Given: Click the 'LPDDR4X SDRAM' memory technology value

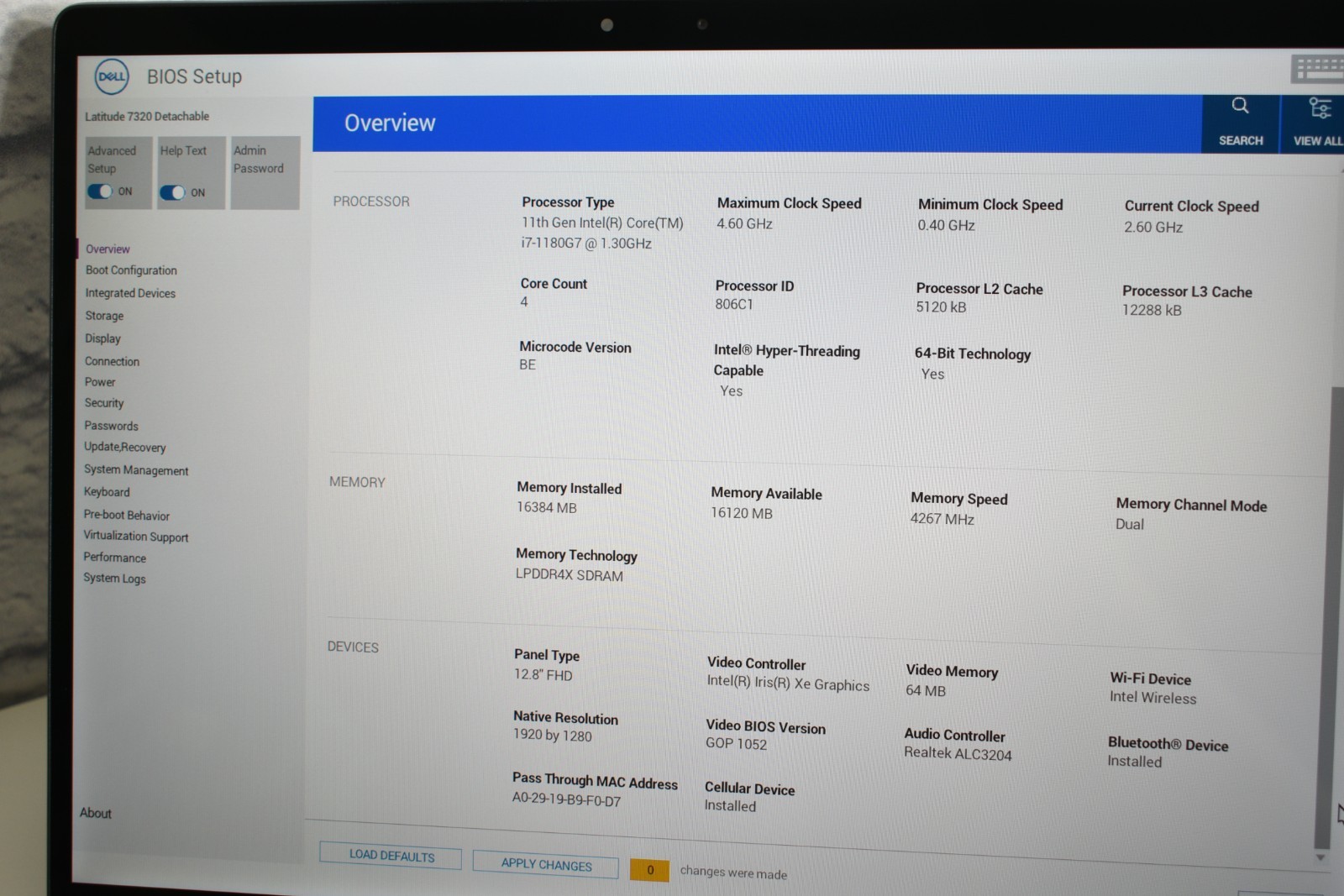Looking at the screenshot, I should (x=570, y=576).
